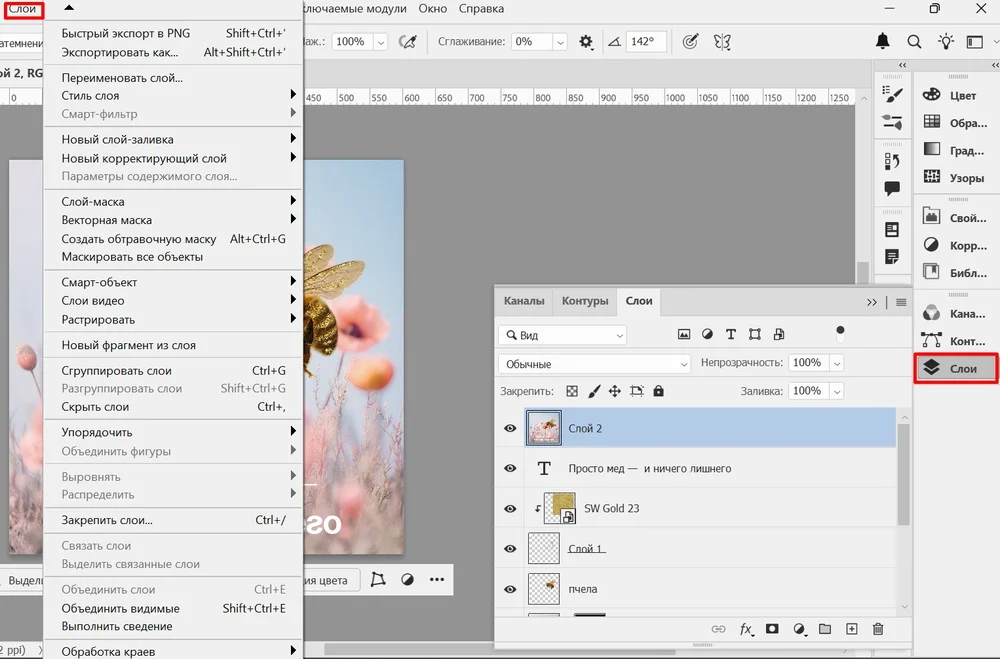Click the search magnifier in top bar

tap(914, 42)
